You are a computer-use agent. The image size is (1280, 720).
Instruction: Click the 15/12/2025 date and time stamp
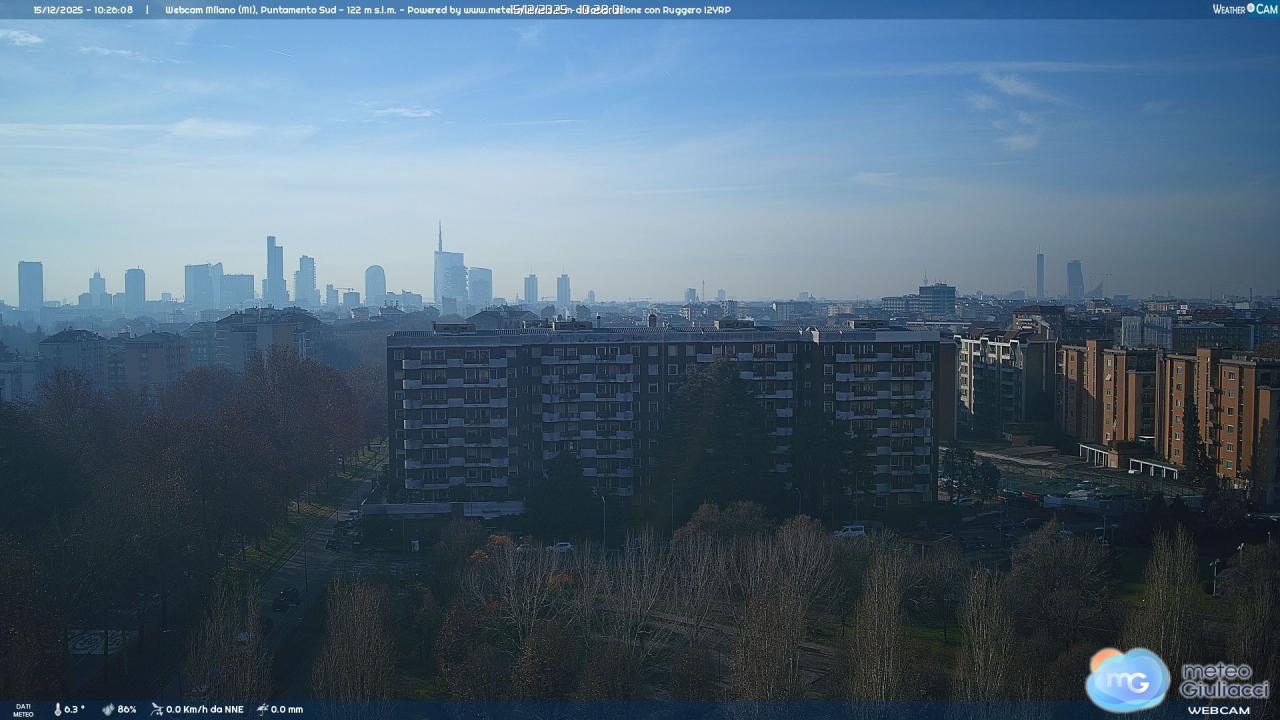83,10
